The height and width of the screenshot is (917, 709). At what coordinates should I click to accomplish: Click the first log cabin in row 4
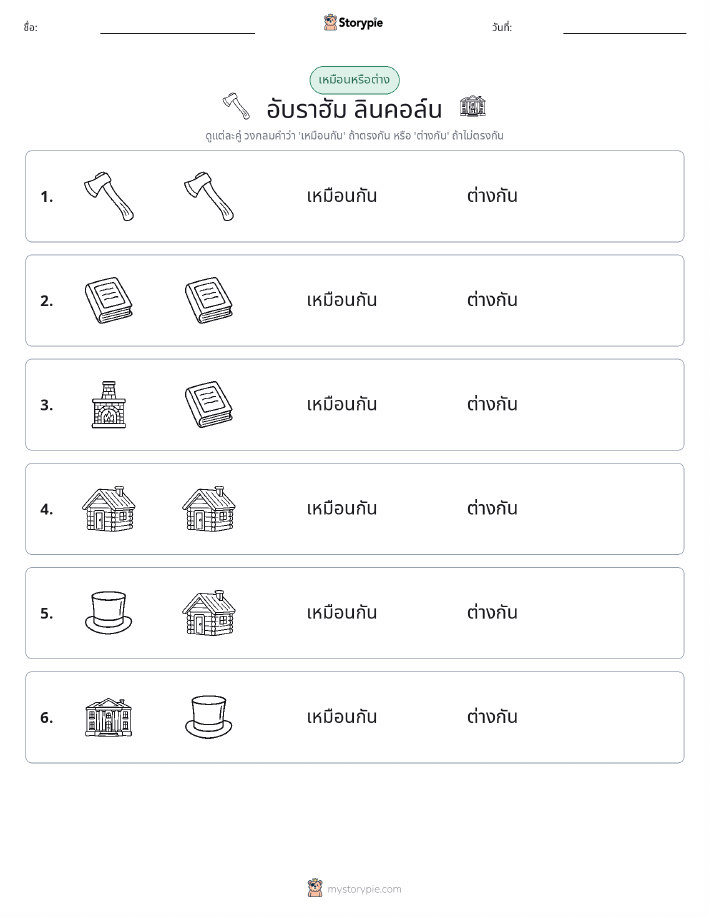(x=109, y=509)
